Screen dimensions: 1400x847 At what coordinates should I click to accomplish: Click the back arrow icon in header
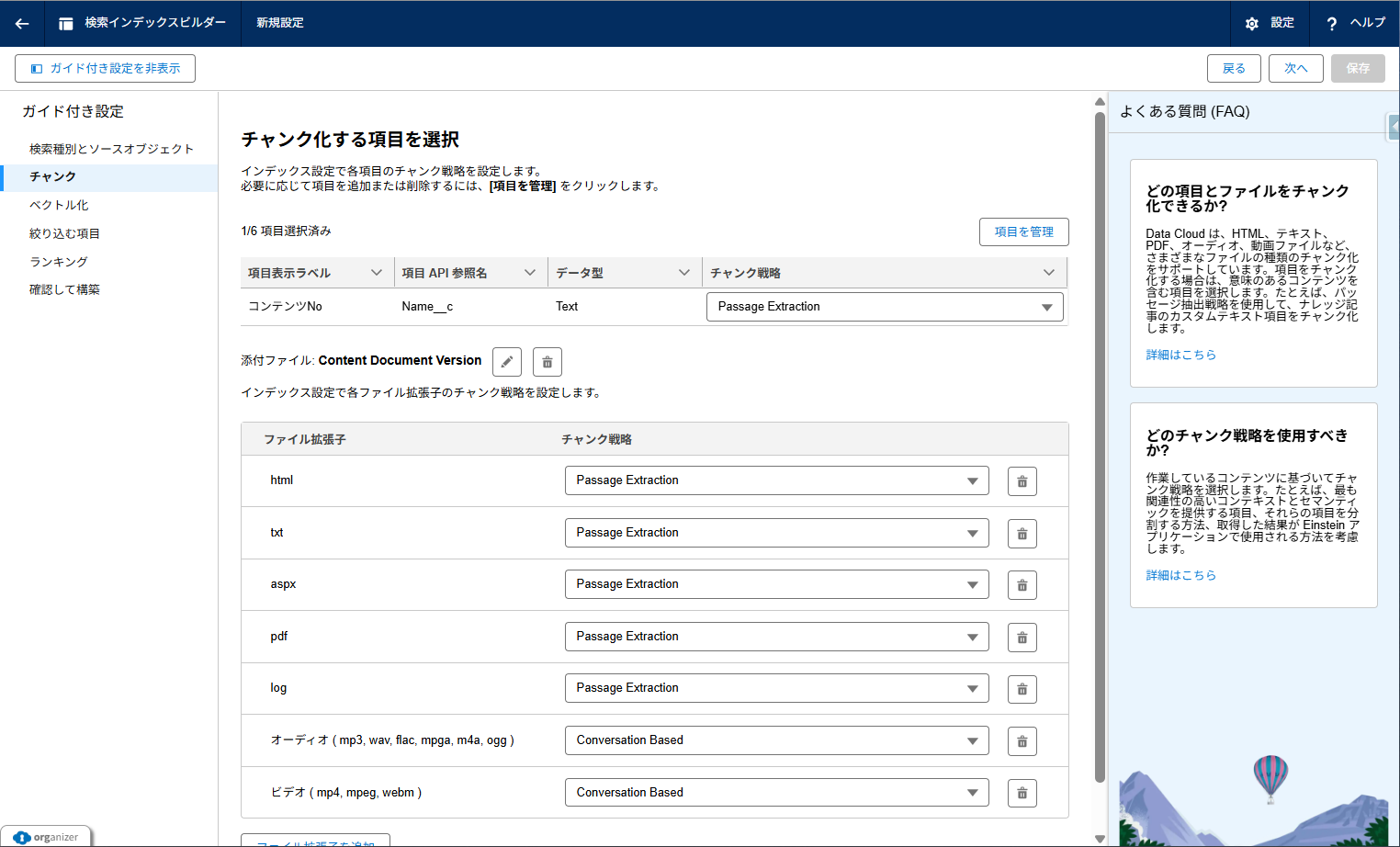point(22,24)
